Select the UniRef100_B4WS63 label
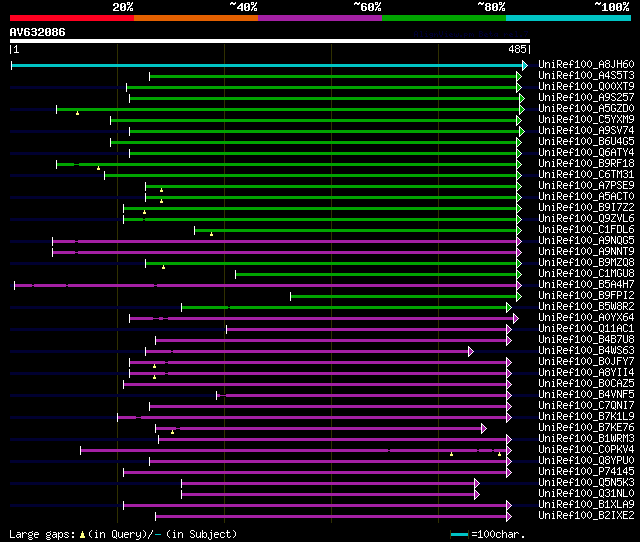Viewport: 640px width, 542px height. 586,351
